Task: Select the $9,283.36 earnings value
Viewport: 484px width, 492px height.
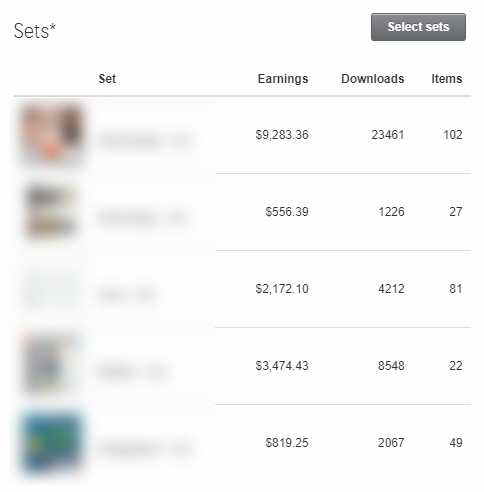Action: pyautogui.click(x=282, y=135)
